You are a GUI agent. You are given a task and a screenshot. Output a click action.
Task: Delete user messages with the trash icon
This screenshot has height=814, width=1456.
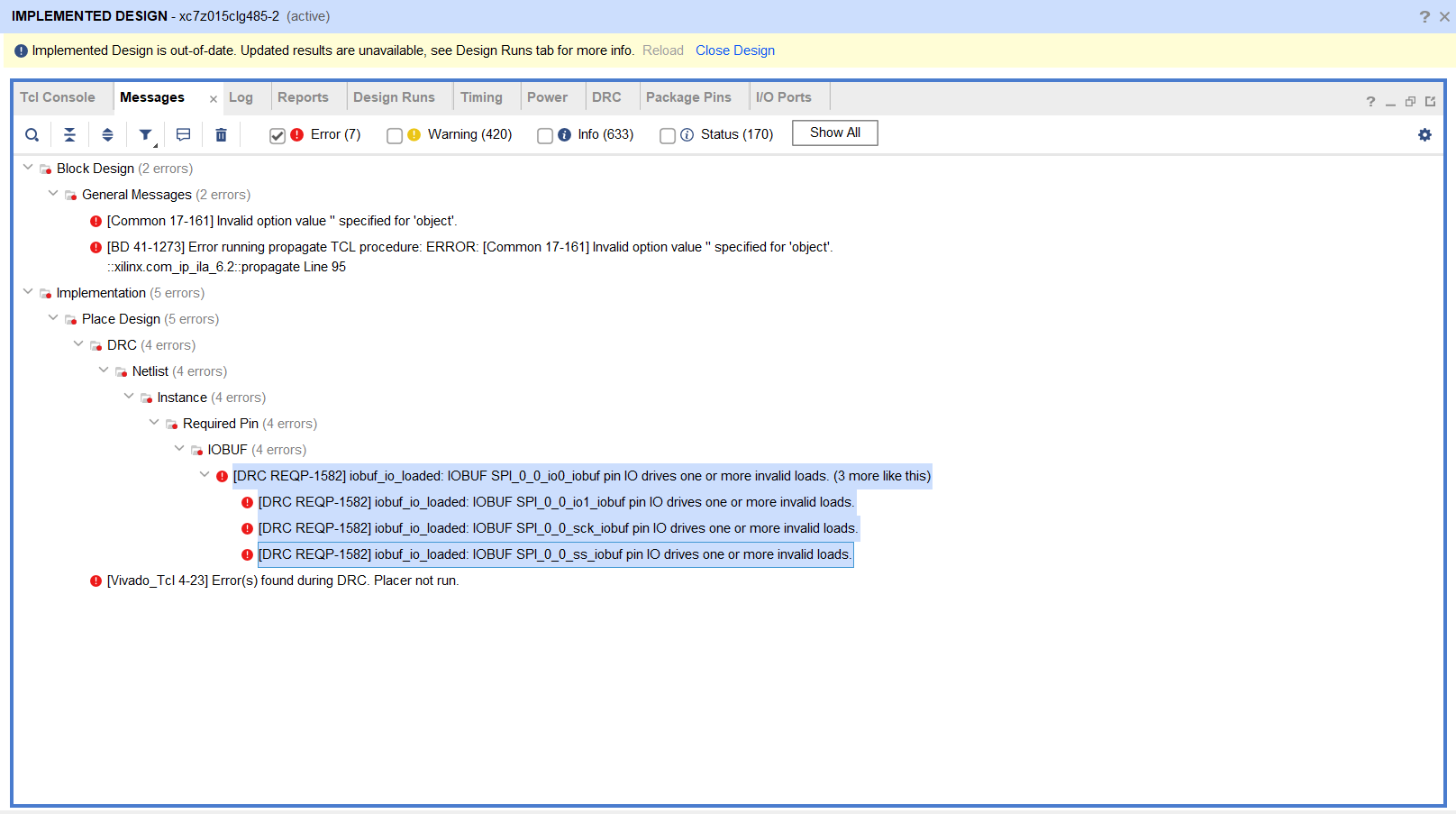click(221, 134)
